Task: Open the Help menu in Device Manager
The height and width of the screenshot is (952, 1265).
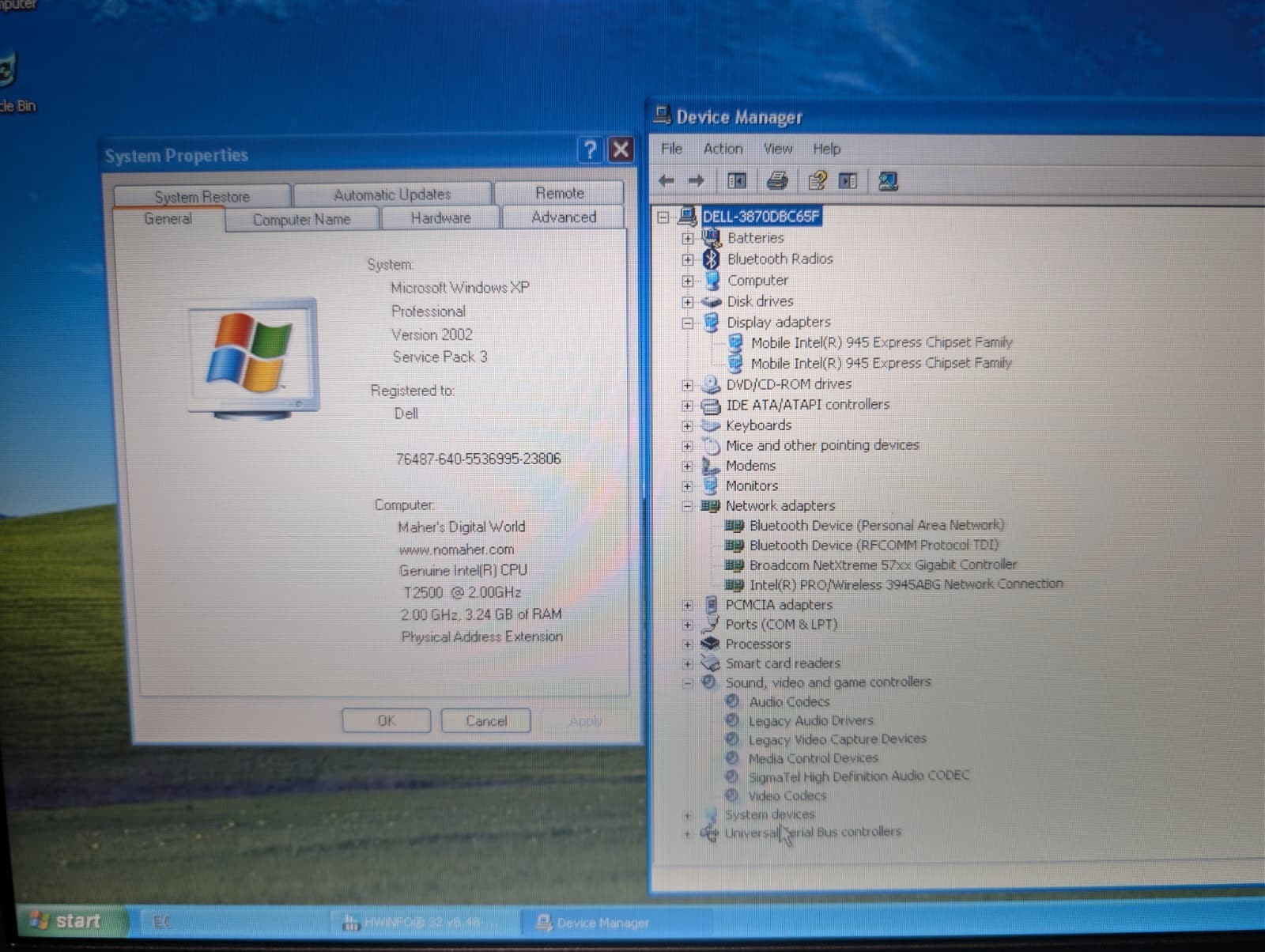Action: coord(826,149)
